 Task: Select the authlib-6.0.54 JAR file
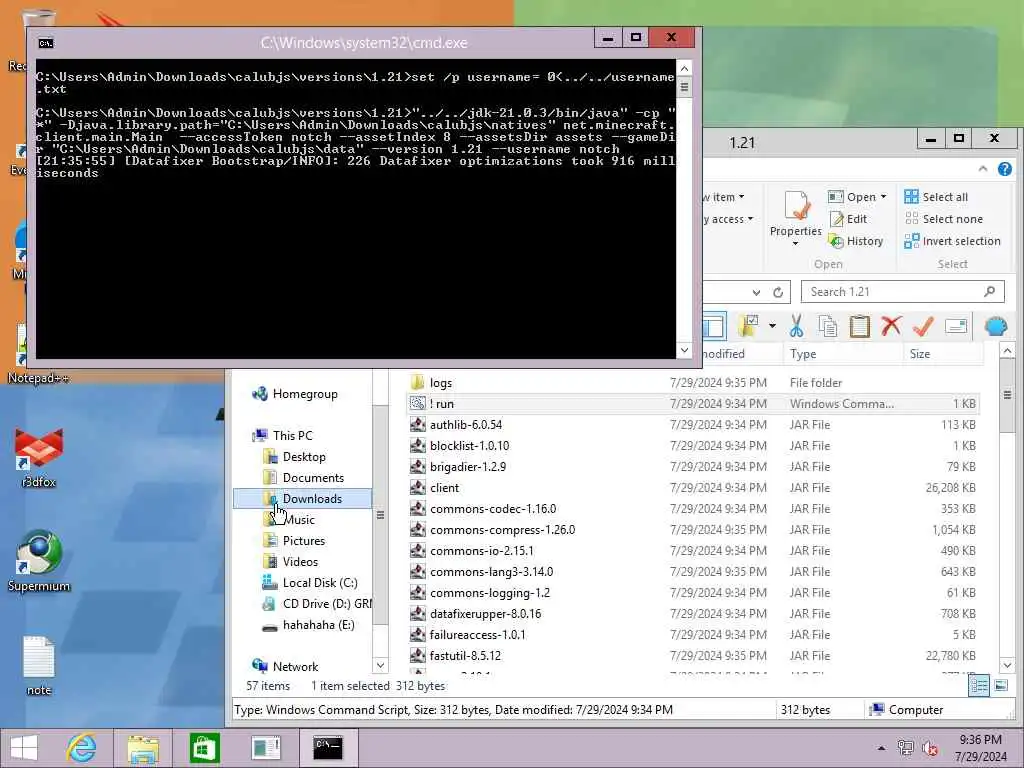[x=692, y=424]
